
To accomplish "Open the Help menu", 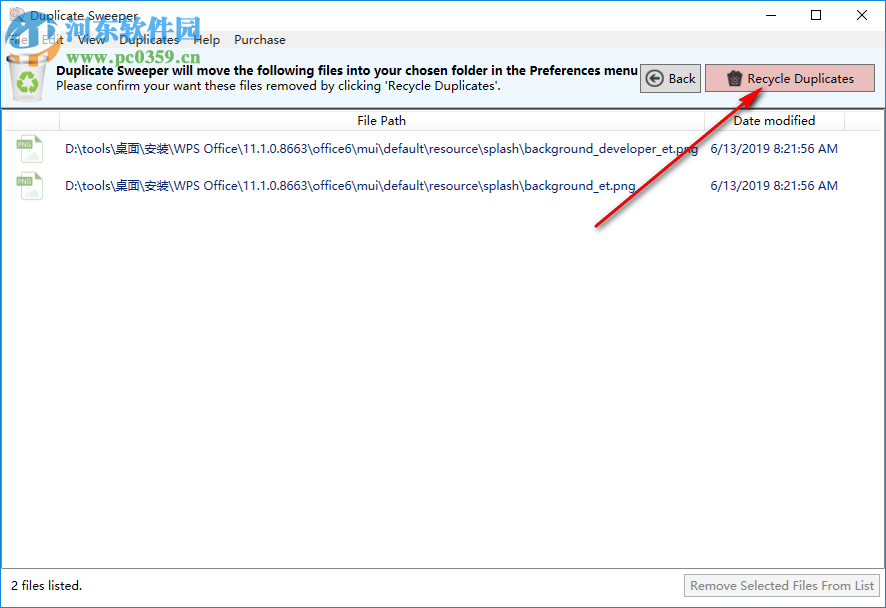I will [206, 40].
